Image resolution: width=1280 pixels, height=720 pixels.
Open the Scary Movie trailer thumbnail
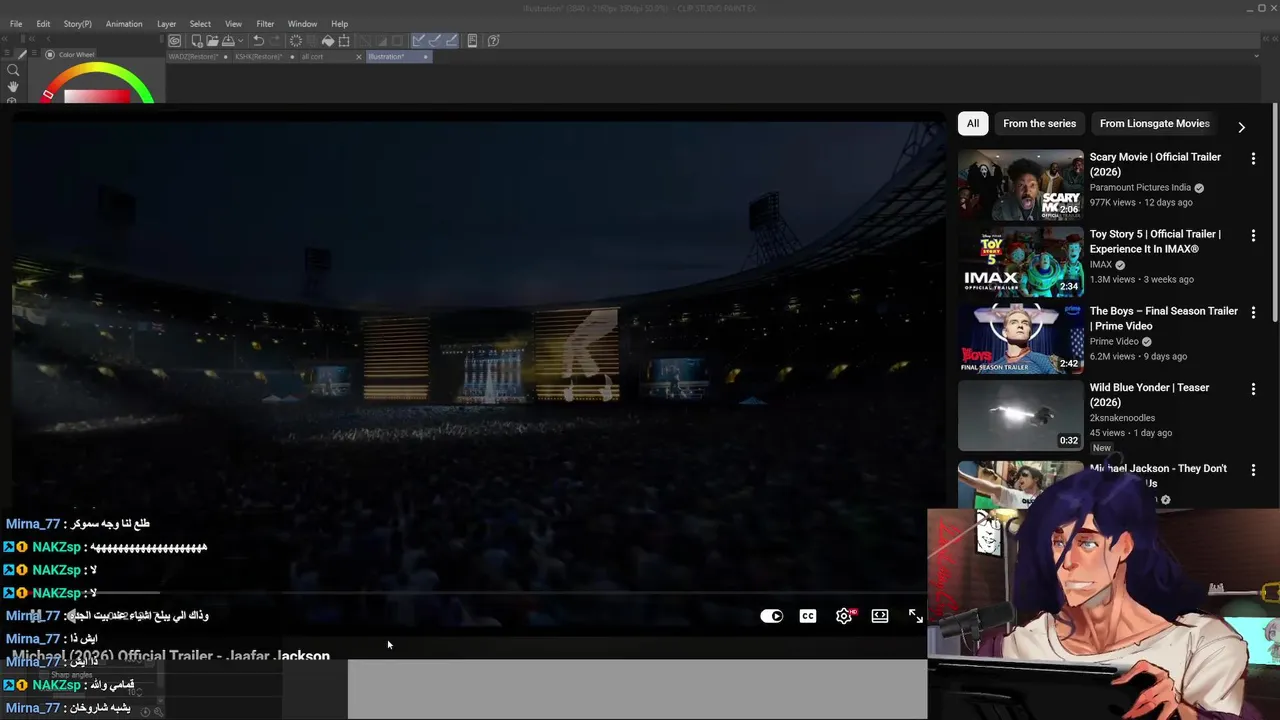point(1021,184)
